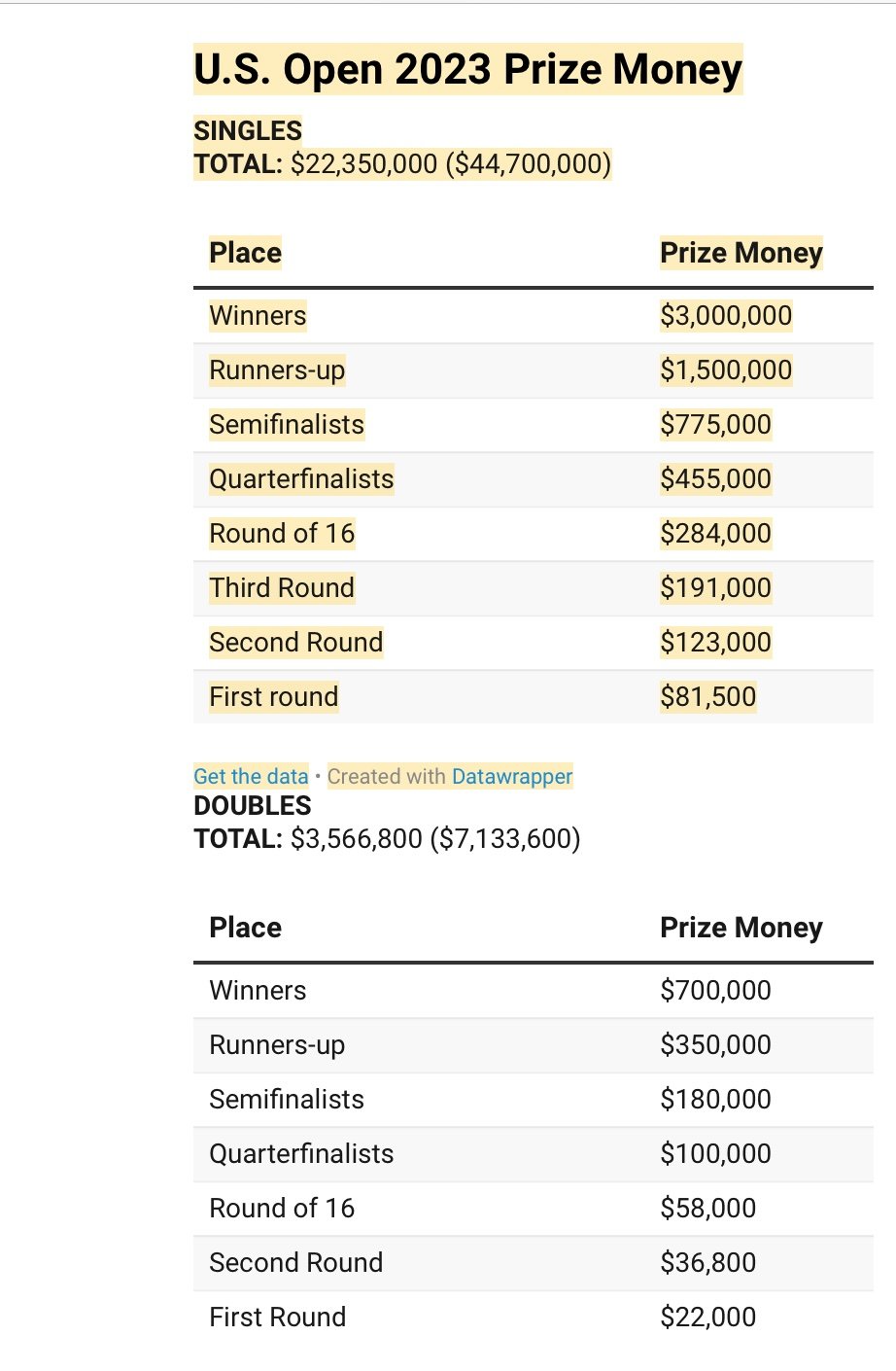The height and width of the screenshot is (1371, 896).
Task: Click the highlighted Prize Money column header
Action: point(741,253)
